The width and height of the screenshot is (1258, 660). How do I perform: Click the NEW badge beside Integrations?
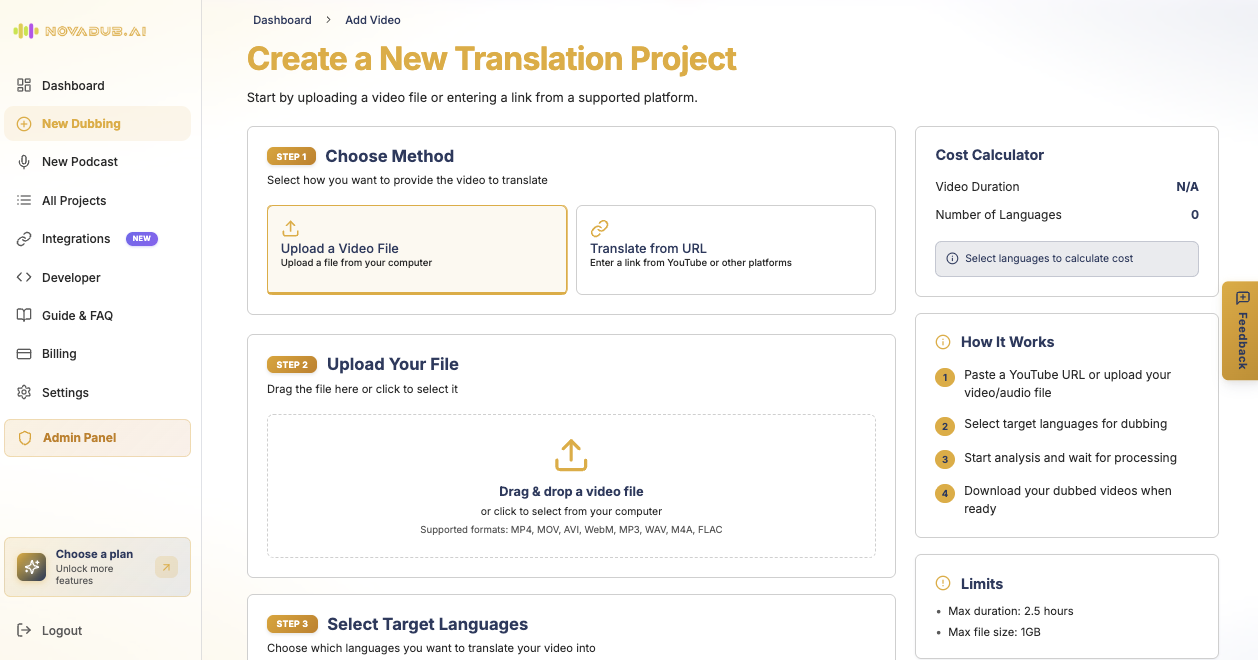(x=142, y=239)
